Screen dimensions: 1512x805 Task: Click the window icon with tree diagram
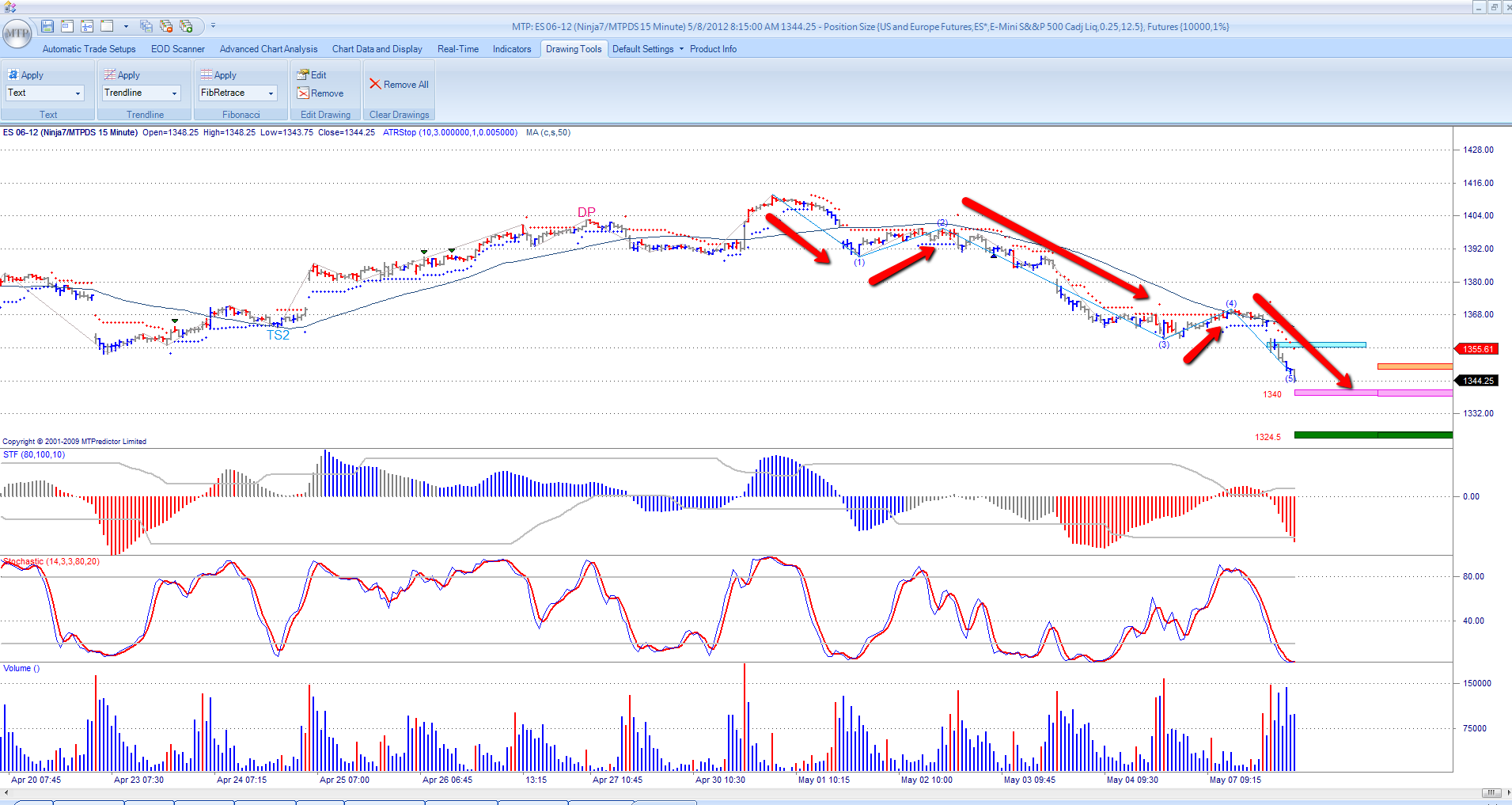tap(87, 26)
